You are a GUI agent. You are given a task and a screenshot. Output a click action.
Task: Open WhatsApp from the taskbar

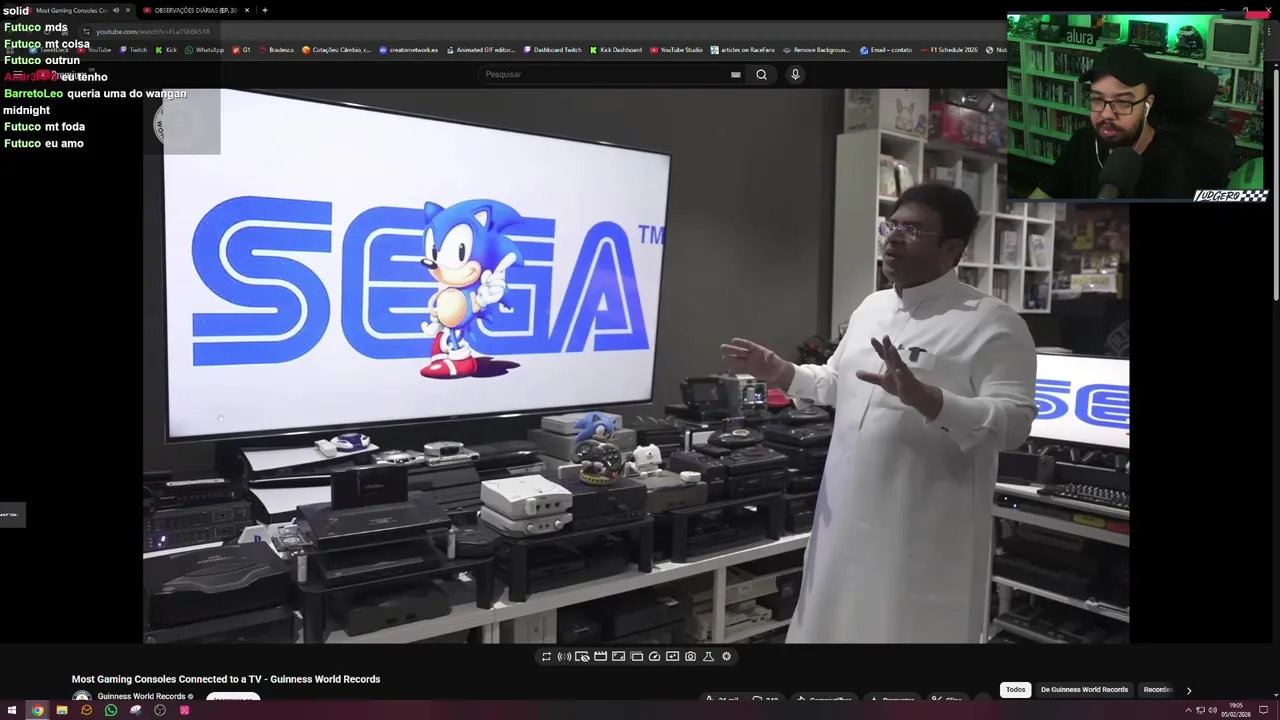click(x=111, y=710)
